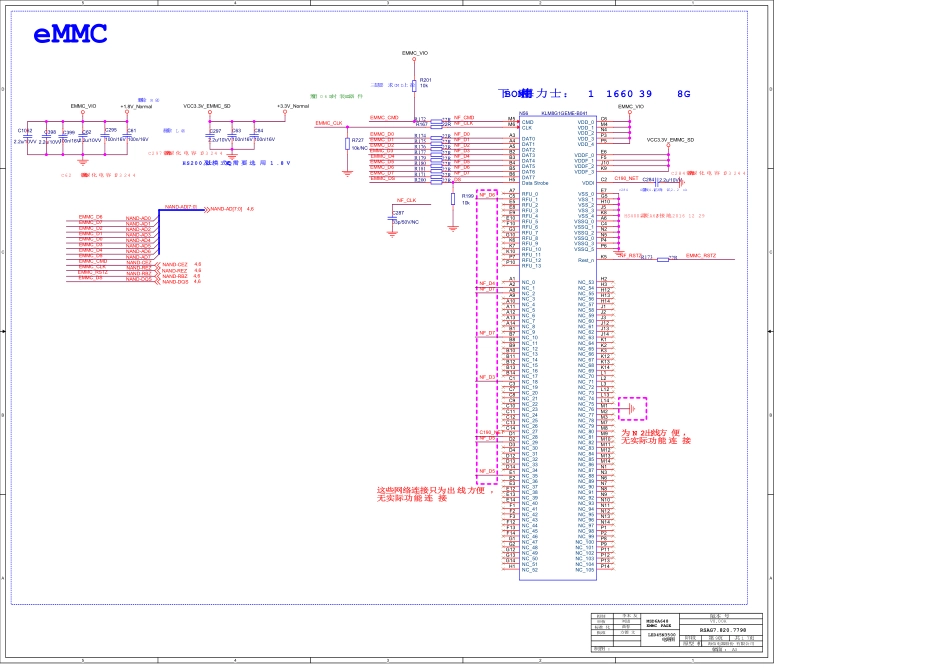Select the R727 resistor on EMMC_CLK line
Viewport: 950px width, 672px height.
coord(347,143)
